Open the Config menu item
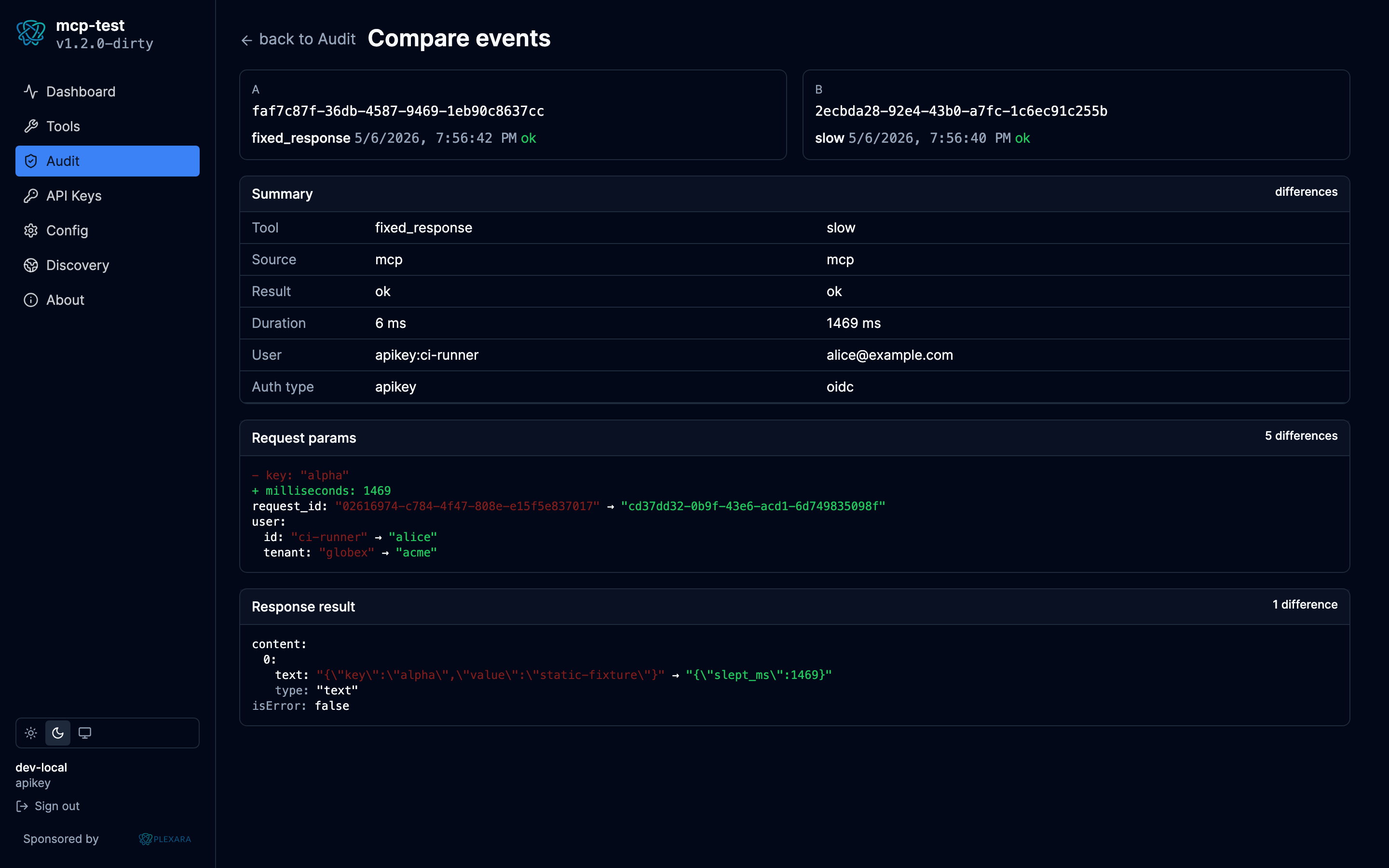The height and width of the screenshot is (868, 1389). coord(108,231)
